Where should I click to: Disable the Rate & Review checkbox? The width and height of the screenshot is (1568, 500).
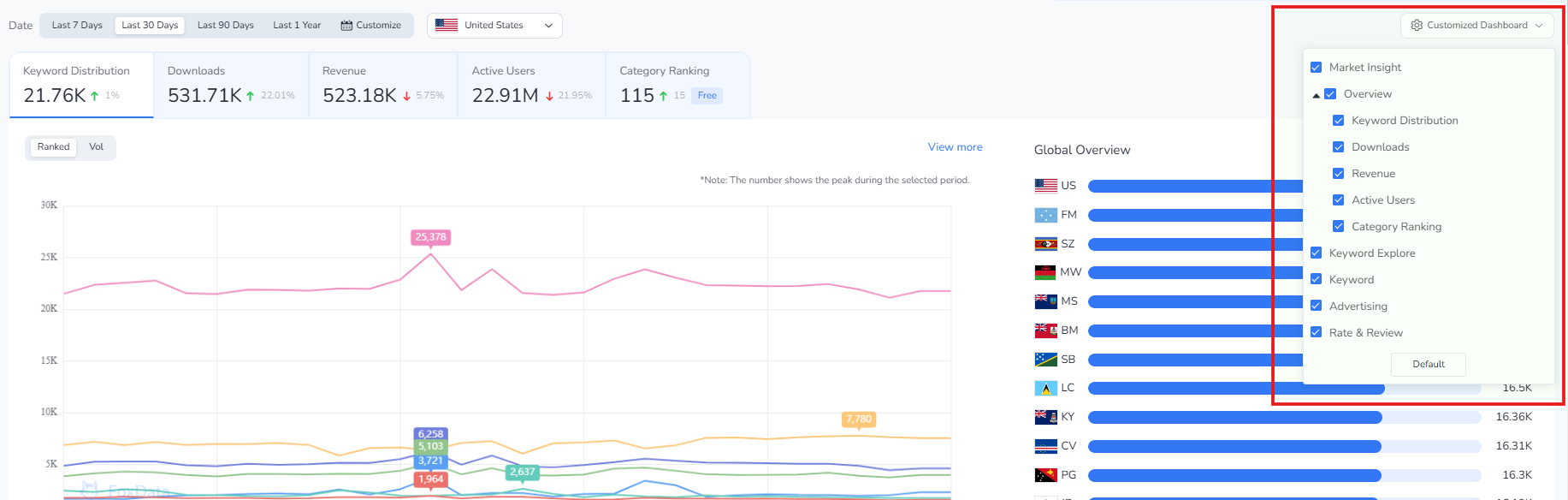[1316, 333]
